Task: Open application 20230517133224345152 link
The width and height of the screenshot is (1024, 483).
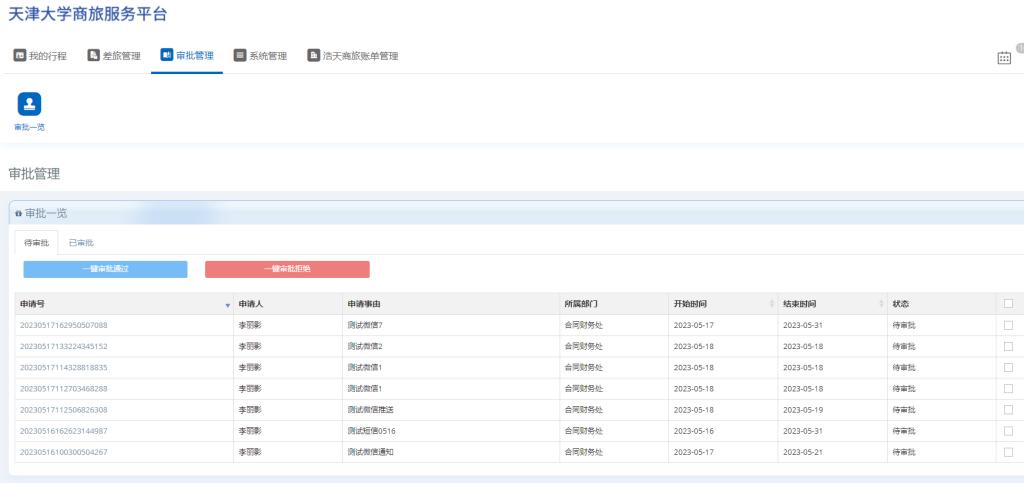Action: (x=64, y=346)
